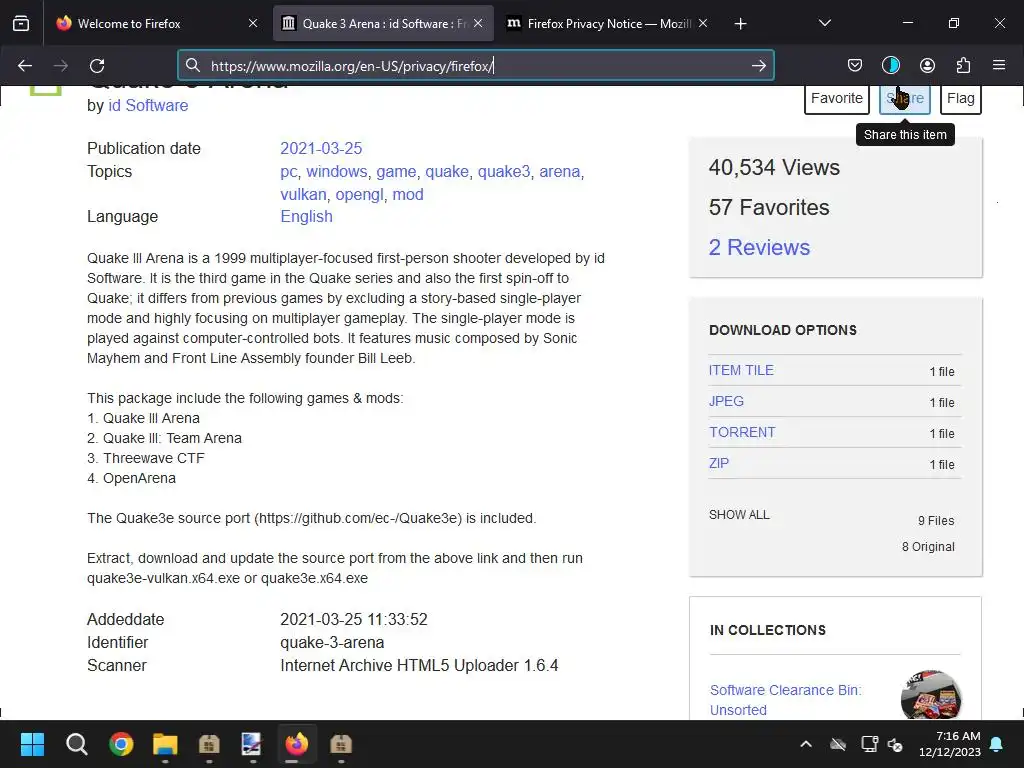Download the JPEG file
This screenshot has width=1024, height=768.
[x=726, y=401]
